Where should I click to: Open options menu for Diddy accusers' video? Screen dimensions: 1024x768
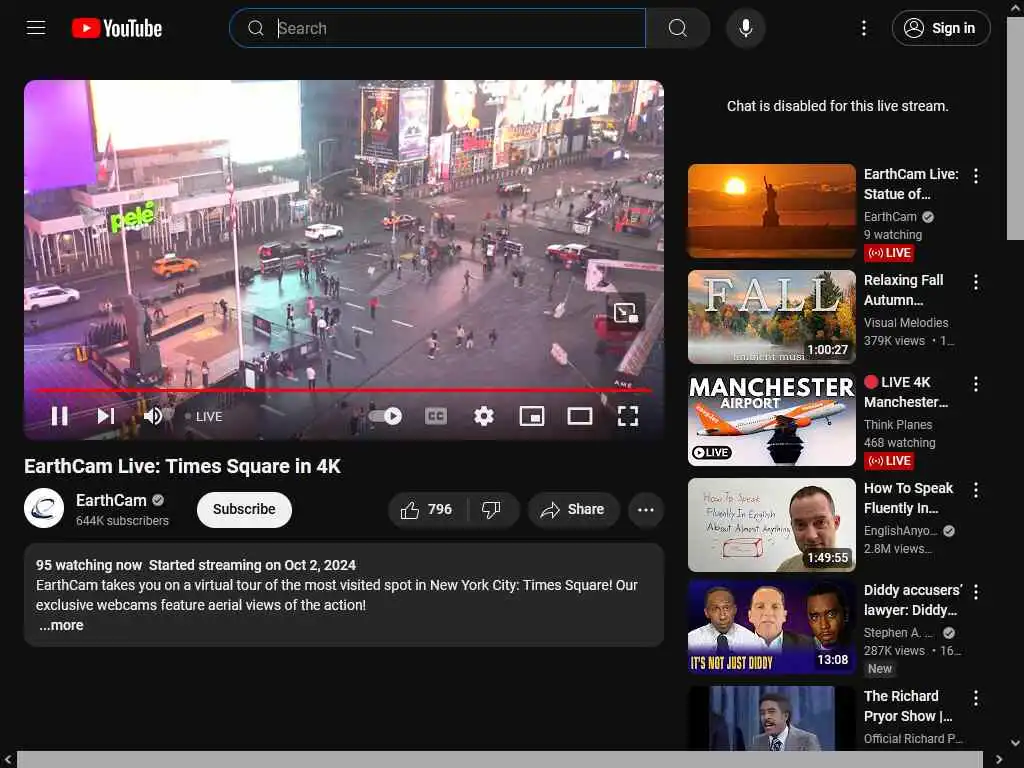pos(976,592)
